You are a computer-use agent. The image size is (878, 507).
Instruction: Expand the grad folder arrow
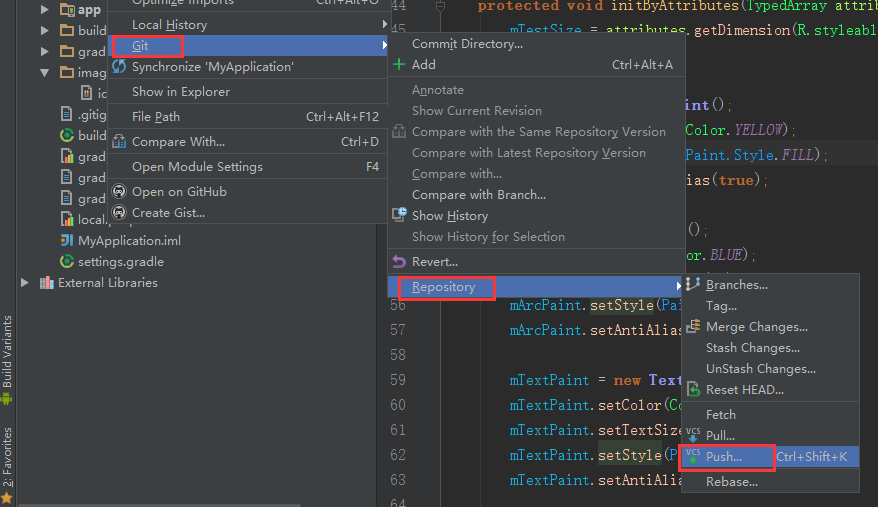(45, 52)
